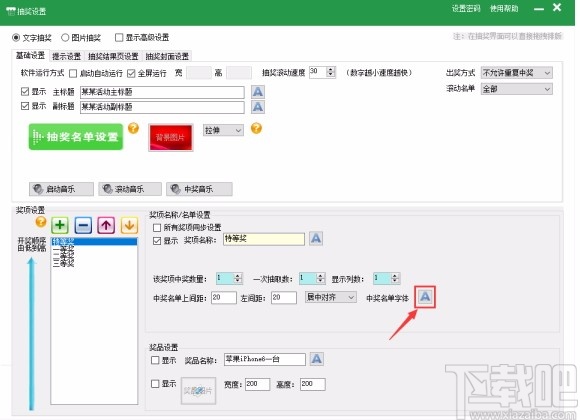This screenshot has width=580, height=420.
Task: Adjust prize winner count spinner
Action: point(238,278)
